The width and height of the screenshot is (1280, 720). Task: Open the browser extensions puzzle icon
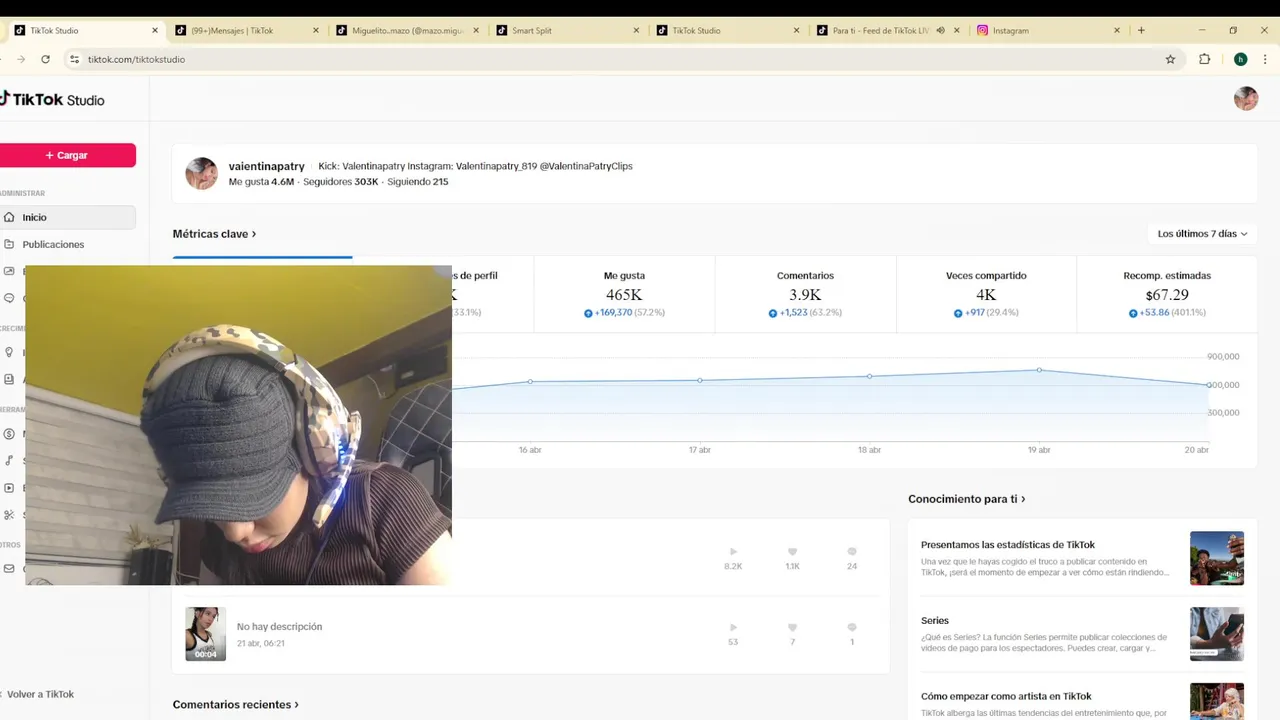coord(1204,59)
